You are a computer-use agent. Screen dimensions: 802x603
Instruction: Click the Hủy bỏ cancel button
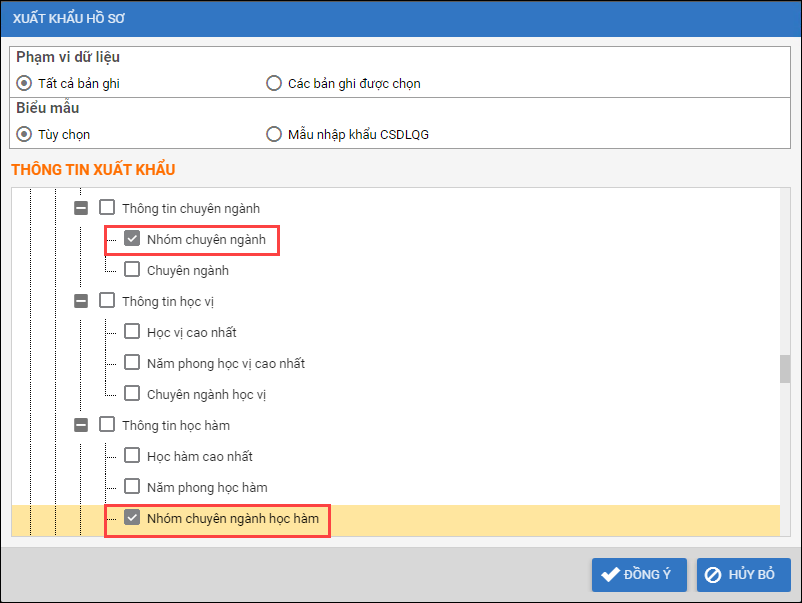point(743,575)
